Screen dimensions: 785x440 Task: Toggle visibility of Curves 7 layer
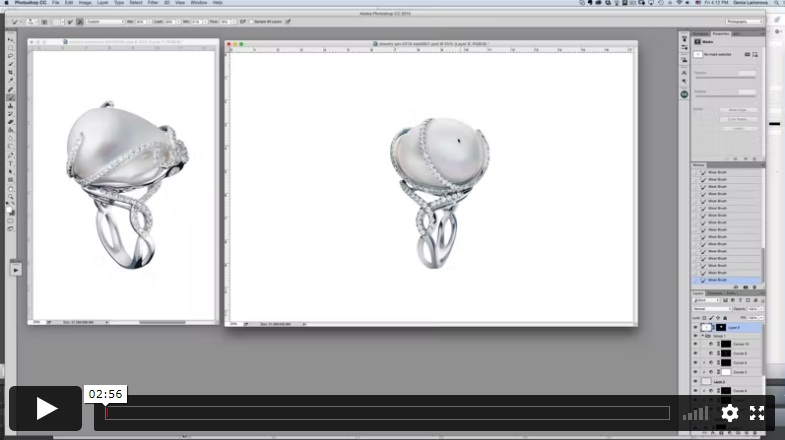tap(695, 372)
